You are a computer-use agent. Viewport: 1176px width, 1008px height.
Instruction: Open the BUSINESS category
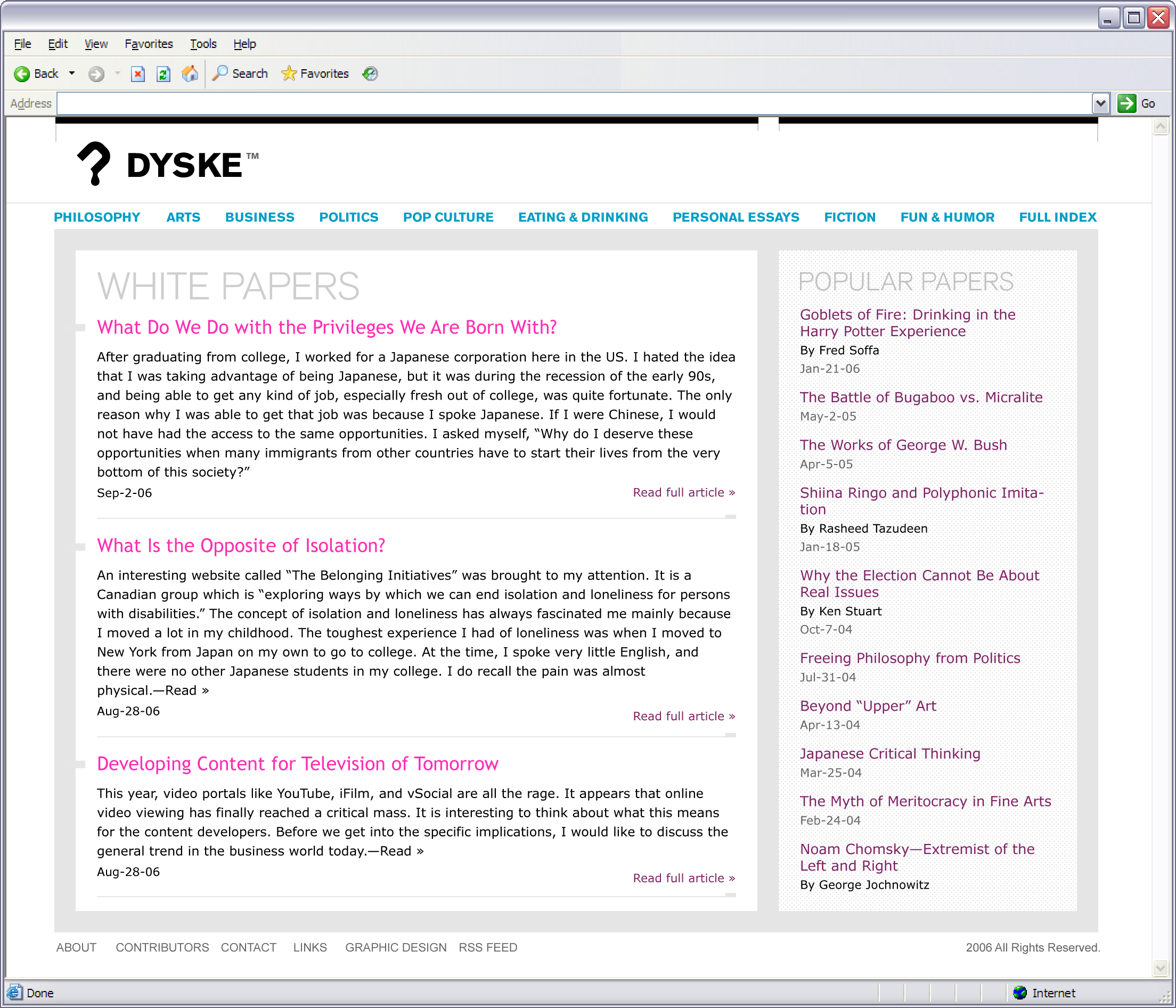click(x=260, y=217)
